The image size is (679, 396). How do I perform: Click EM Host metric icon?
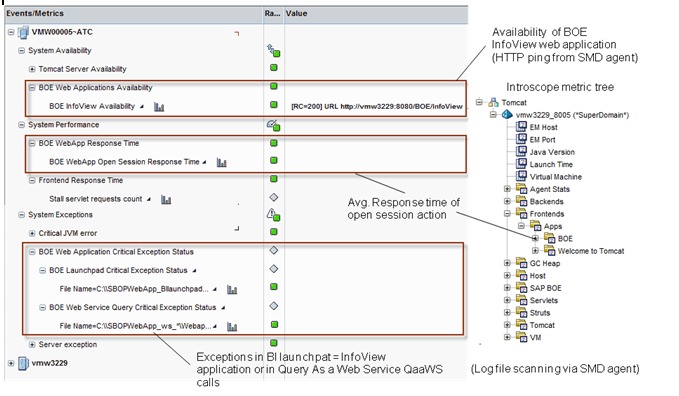[521, 127]
